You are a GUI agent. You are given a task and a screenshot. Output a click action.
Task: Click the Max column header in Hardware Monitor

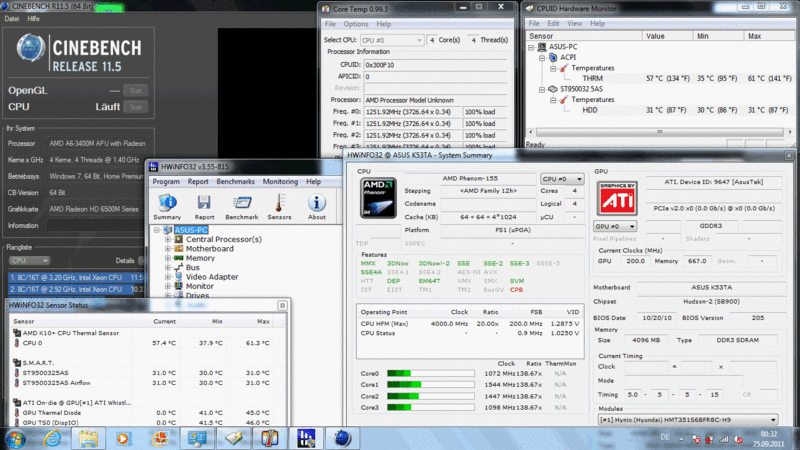tap(769, 36)
